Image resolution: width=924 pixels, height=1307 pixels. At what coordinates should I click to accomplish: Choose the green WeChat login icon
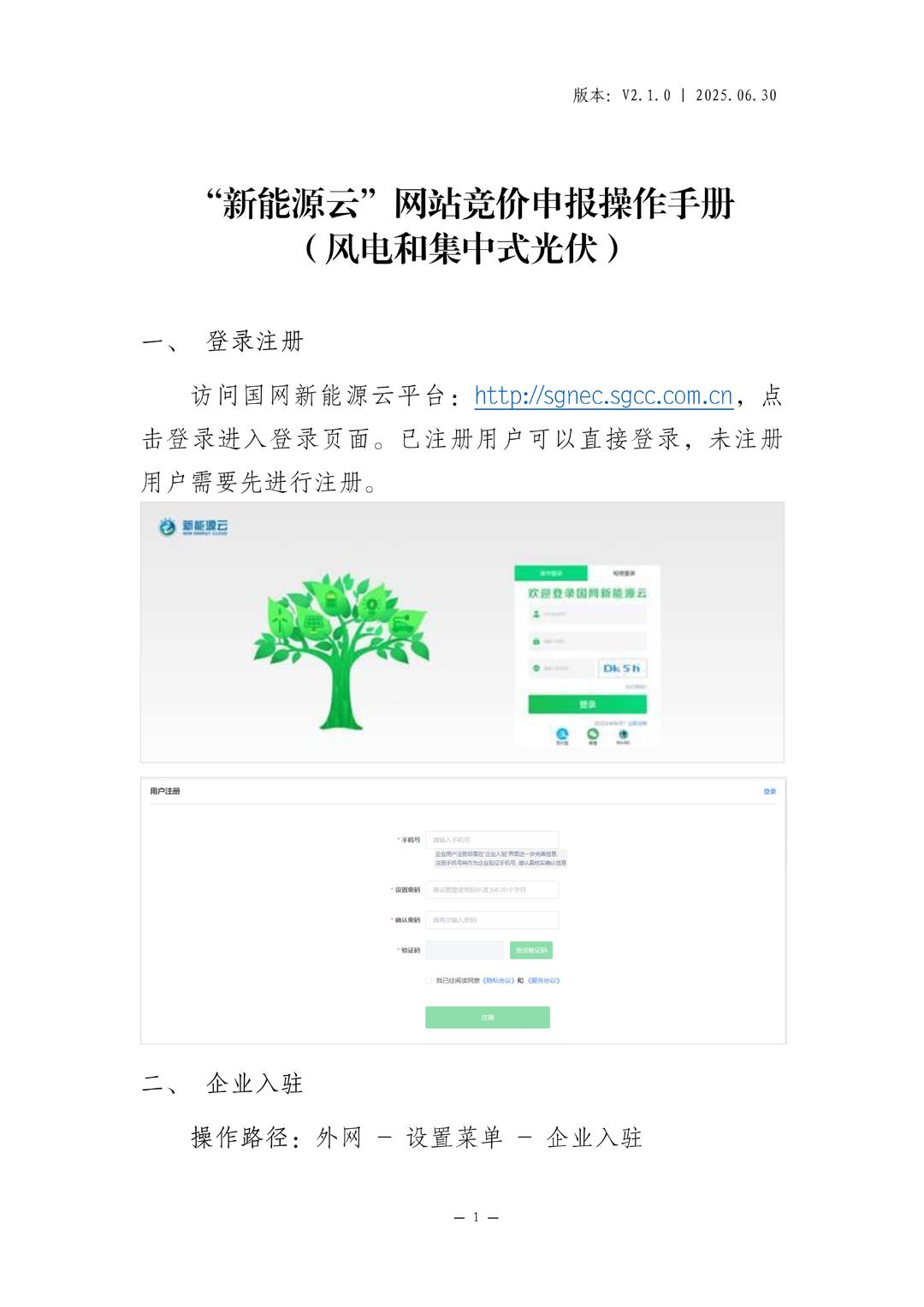click(x=593, y=734)
